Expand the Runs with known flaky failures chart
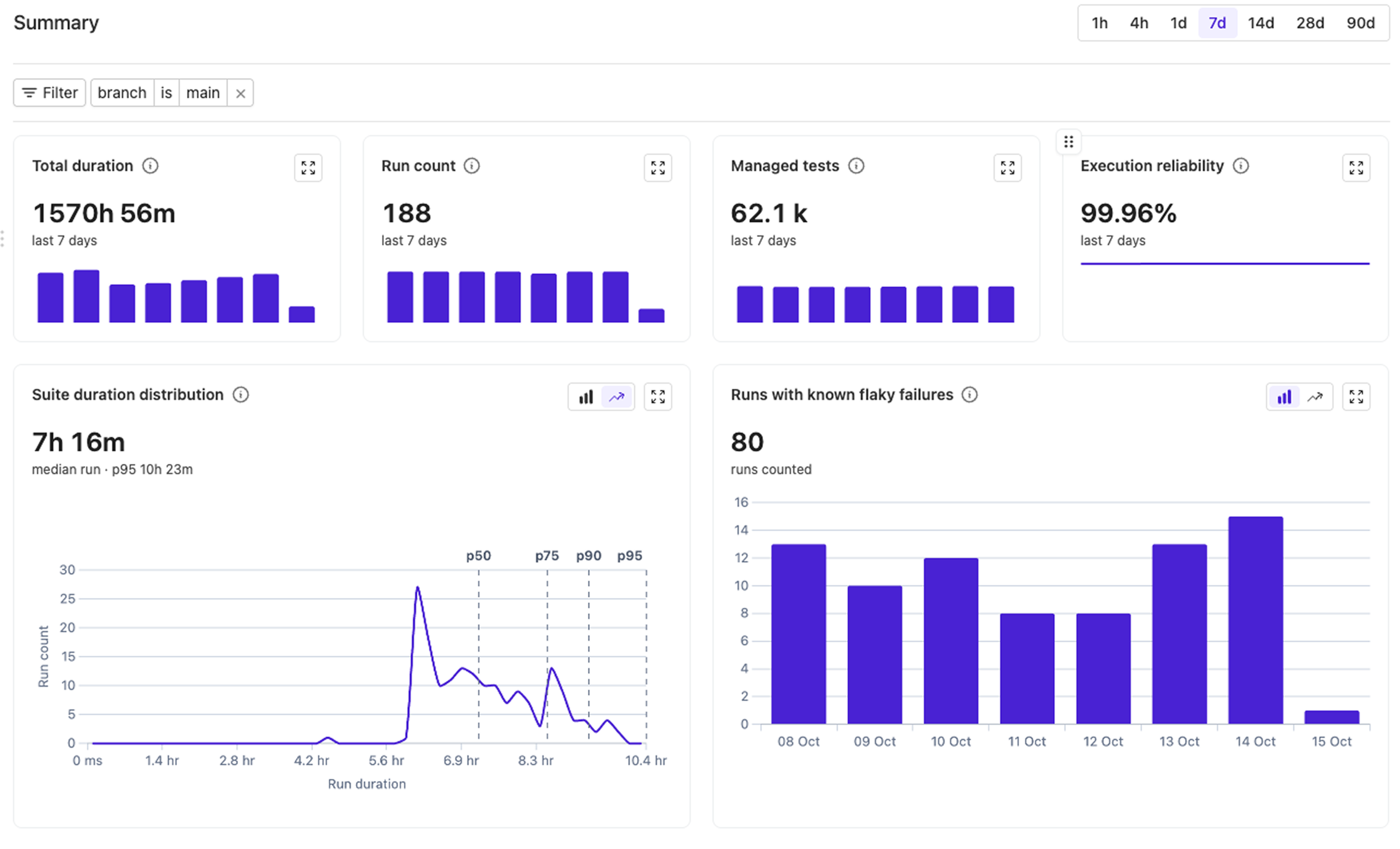Viewport: 1400px width, 849px height. pos(1356,397)
